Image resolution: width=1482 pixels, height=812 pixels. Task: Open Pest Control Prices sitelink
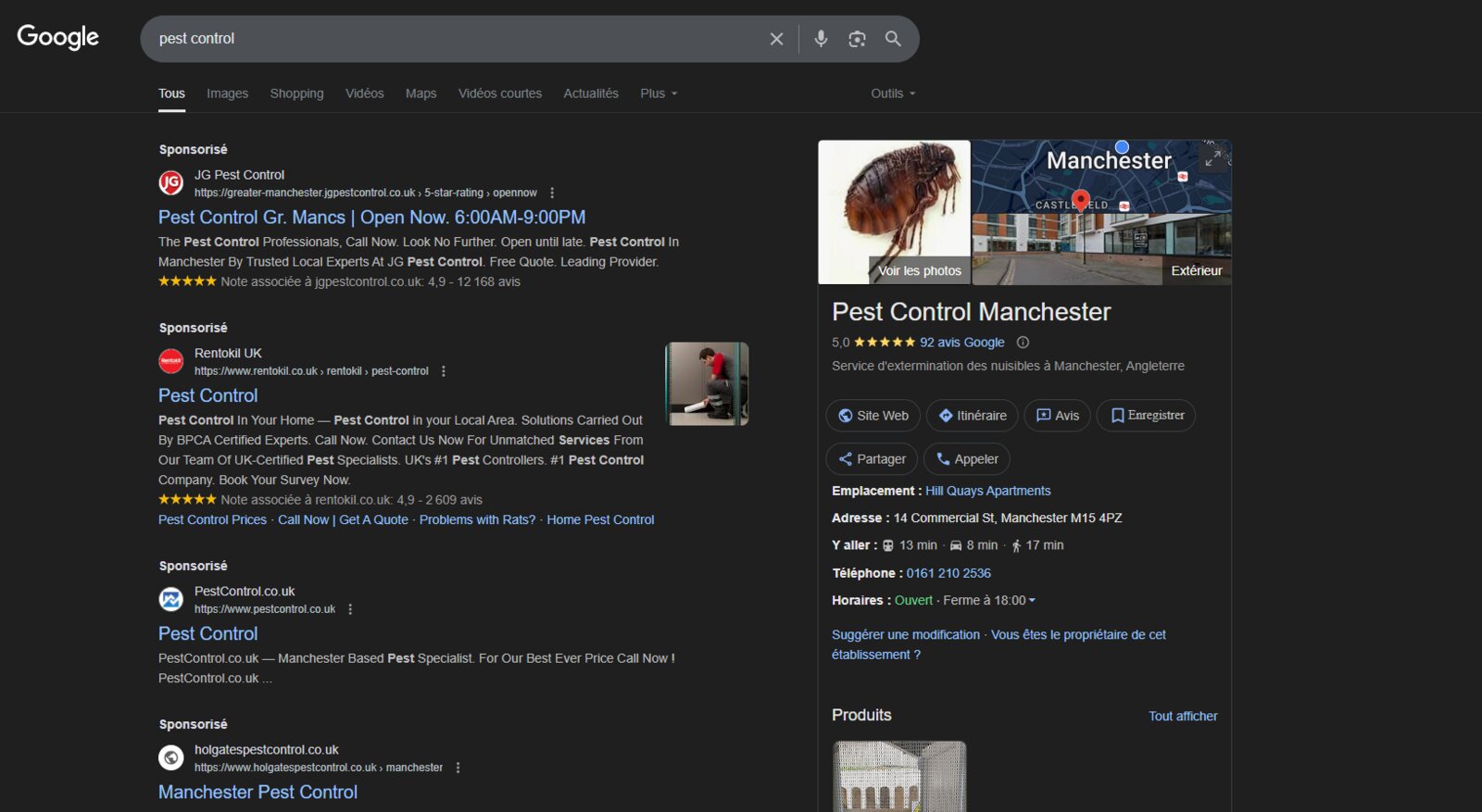212,520
